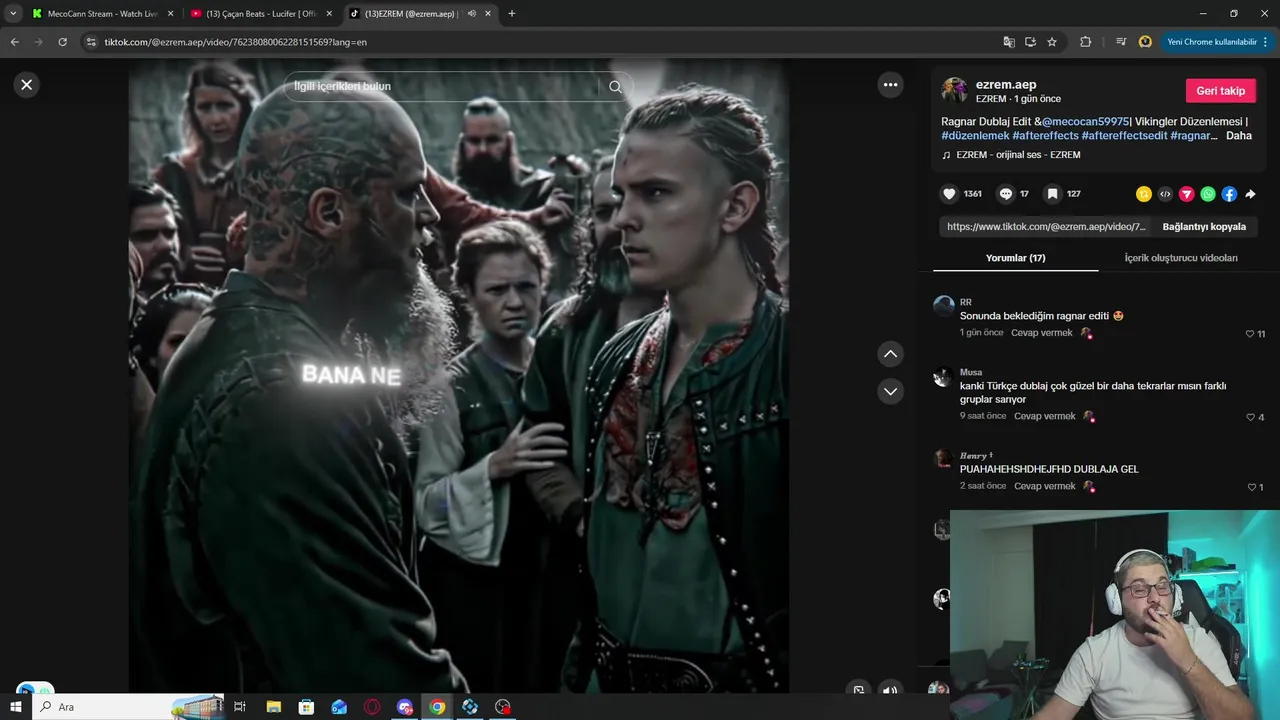Select Google Chrome taskbar icon
The width and height of the screenshot is (1280, 720).
(x=437, y=707)
